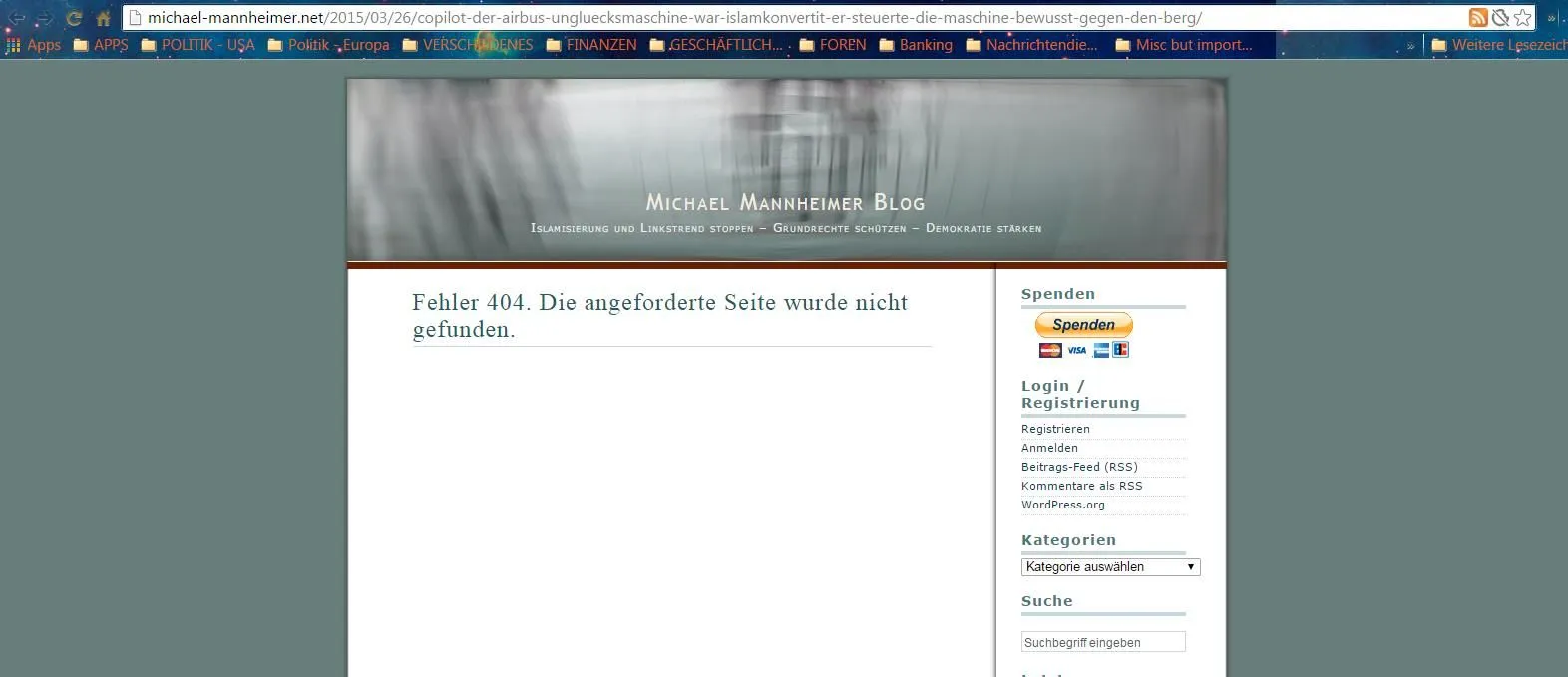The height and width of the screenshot is (677, 1568).
Task: Click the Michael Mannheimer Blog title
Action: coord(786,202)
